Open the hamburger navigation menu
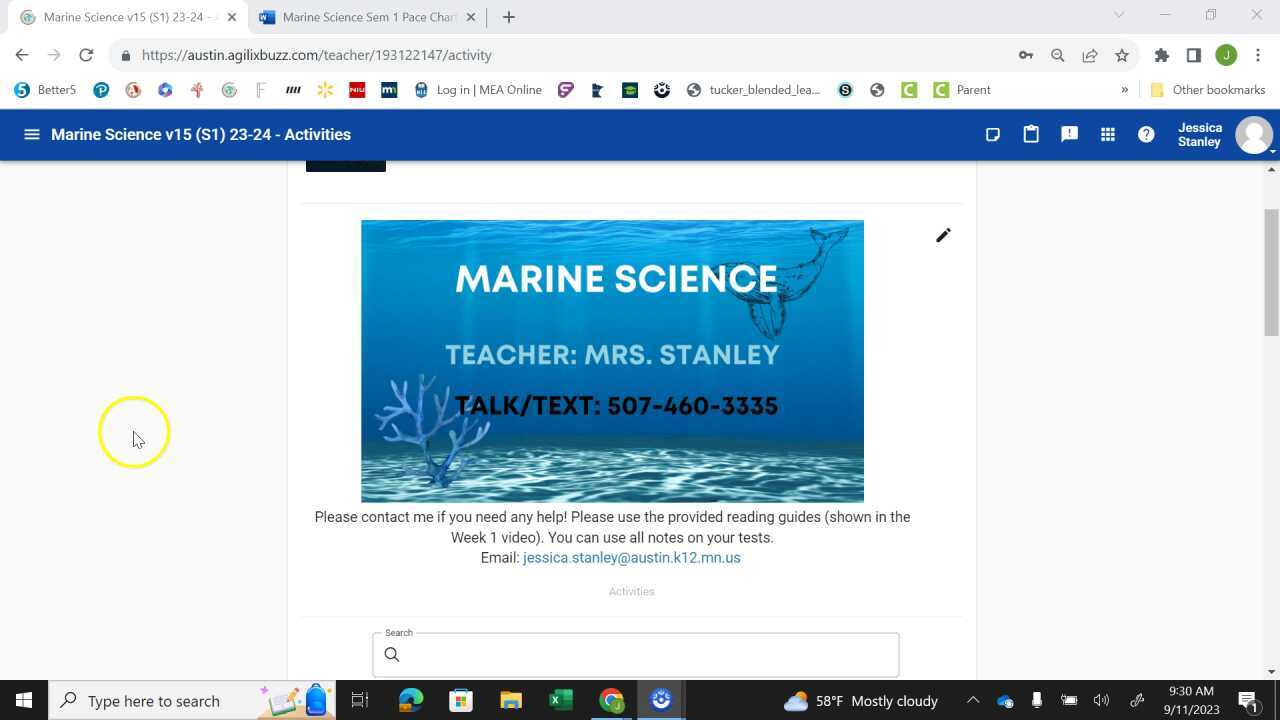The width and height of the screenshot is (1280, 720). click(31, 134)
